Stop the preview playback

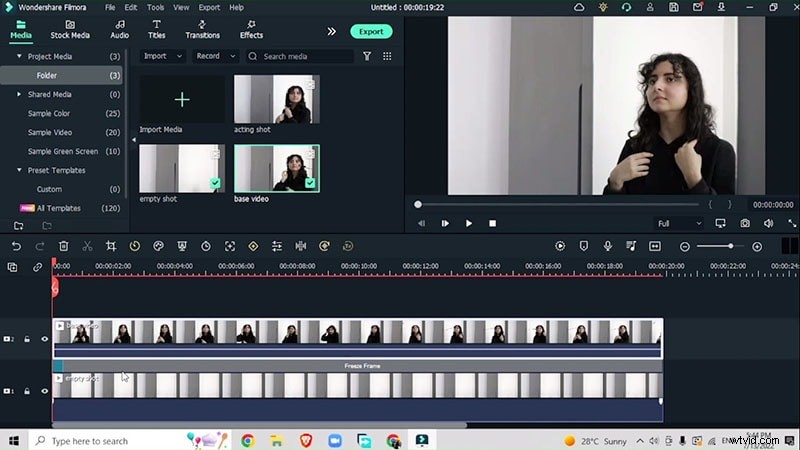coord(492,223)
